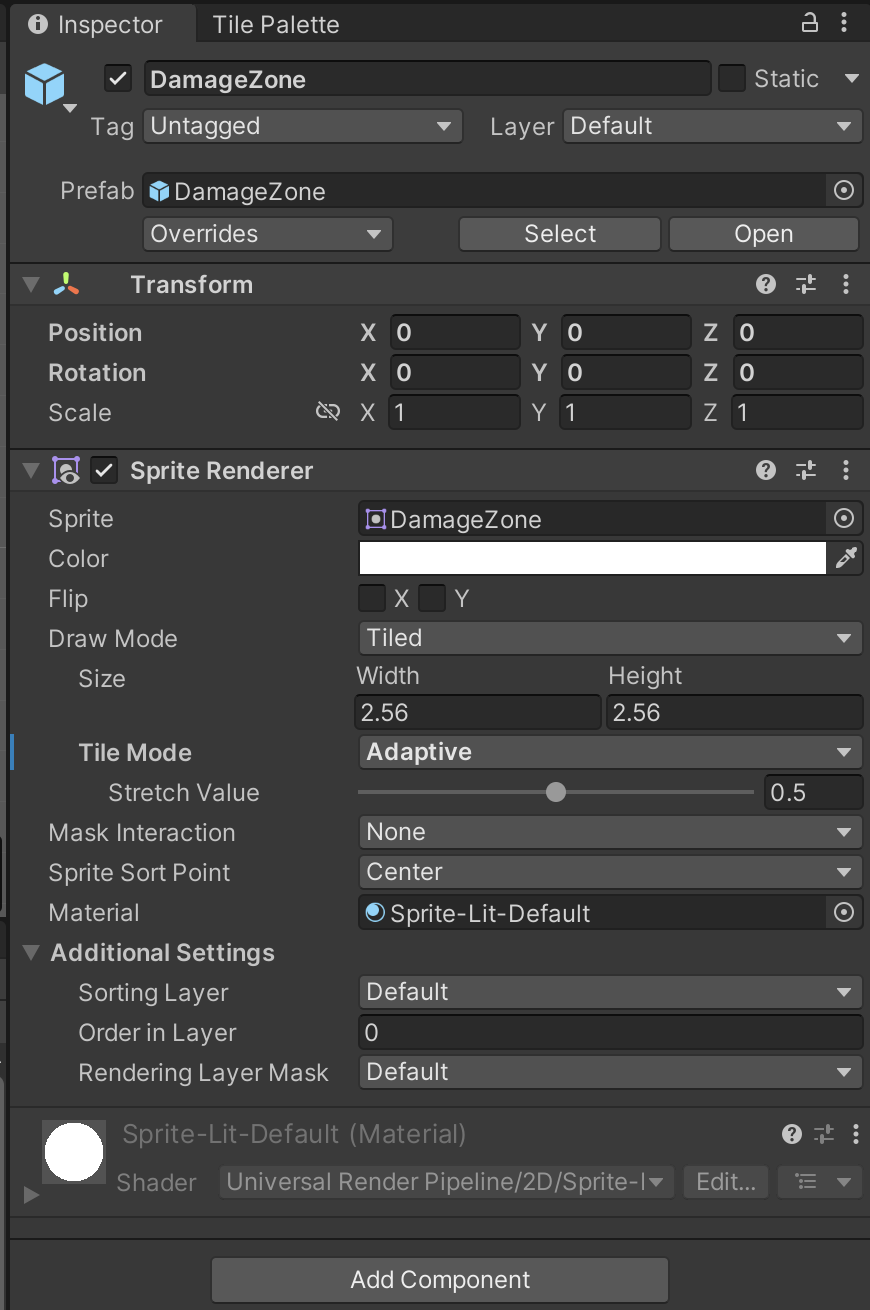Click the prefab Open button
870x1310 pixels.
pyautogui.click(x=763, y=234)
